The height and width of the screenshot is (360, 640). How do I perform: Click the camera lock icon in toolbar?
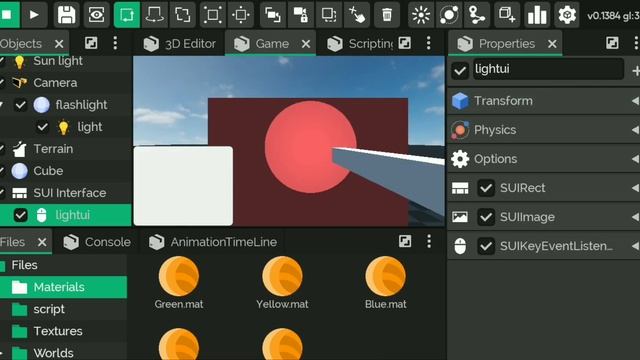click(300, 15)
